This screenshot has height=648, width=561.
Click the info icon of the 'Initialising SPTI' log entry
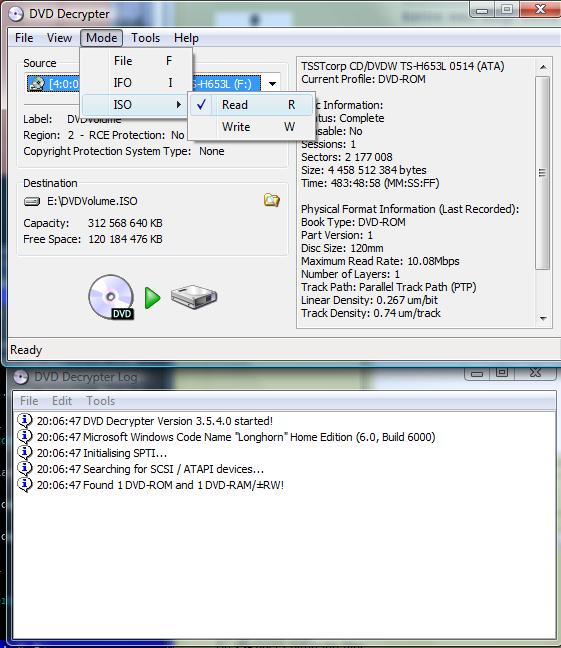coord(25,453)
